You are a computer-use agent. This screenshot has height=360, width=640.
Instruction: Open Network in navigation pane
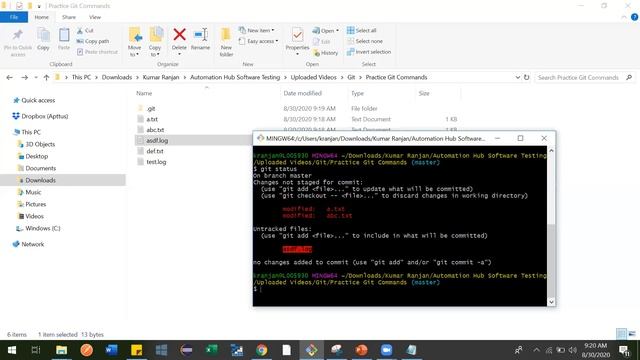(x=32, y=244)
